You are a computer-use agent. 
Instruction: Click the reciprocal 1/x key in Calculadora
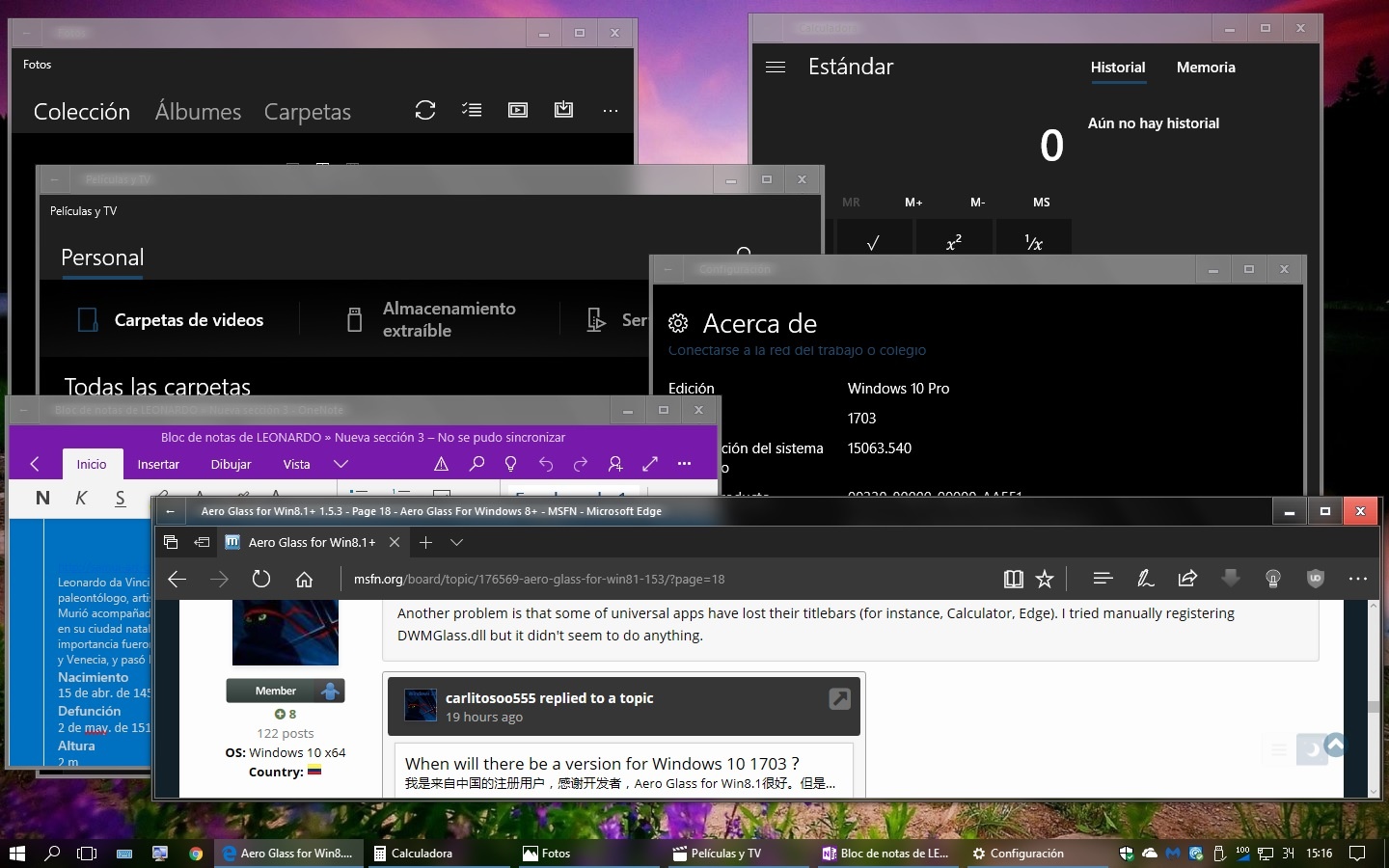pyautogui.click(x=1033, y=241)
